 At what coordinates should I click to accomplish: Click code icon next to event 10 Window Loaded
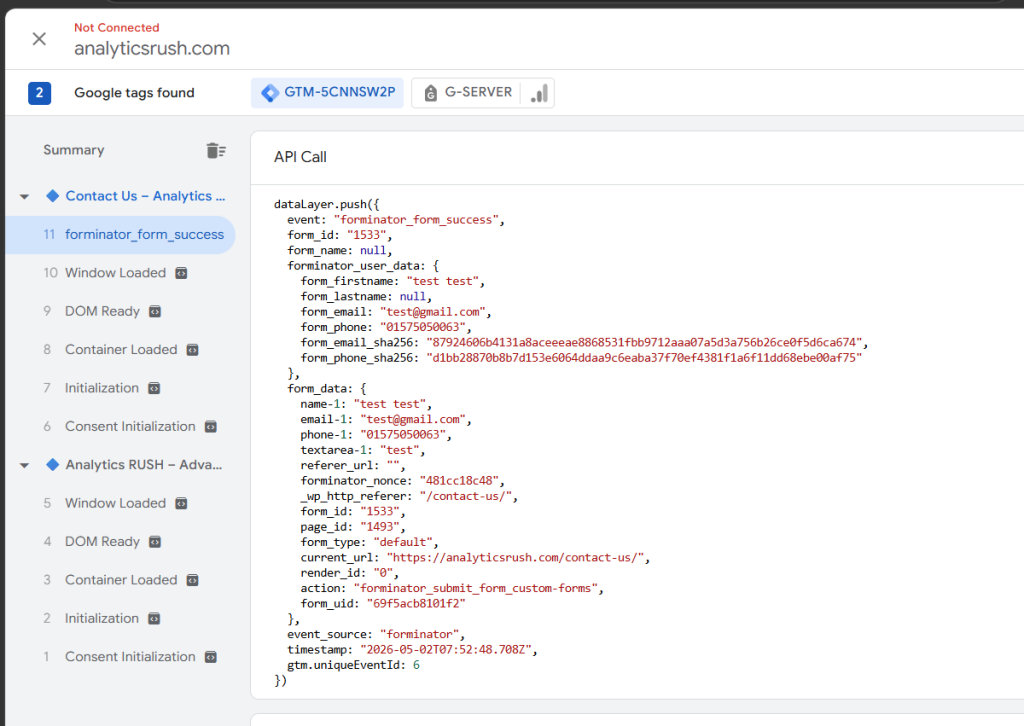pyautogui.click(x=182, y=273)
